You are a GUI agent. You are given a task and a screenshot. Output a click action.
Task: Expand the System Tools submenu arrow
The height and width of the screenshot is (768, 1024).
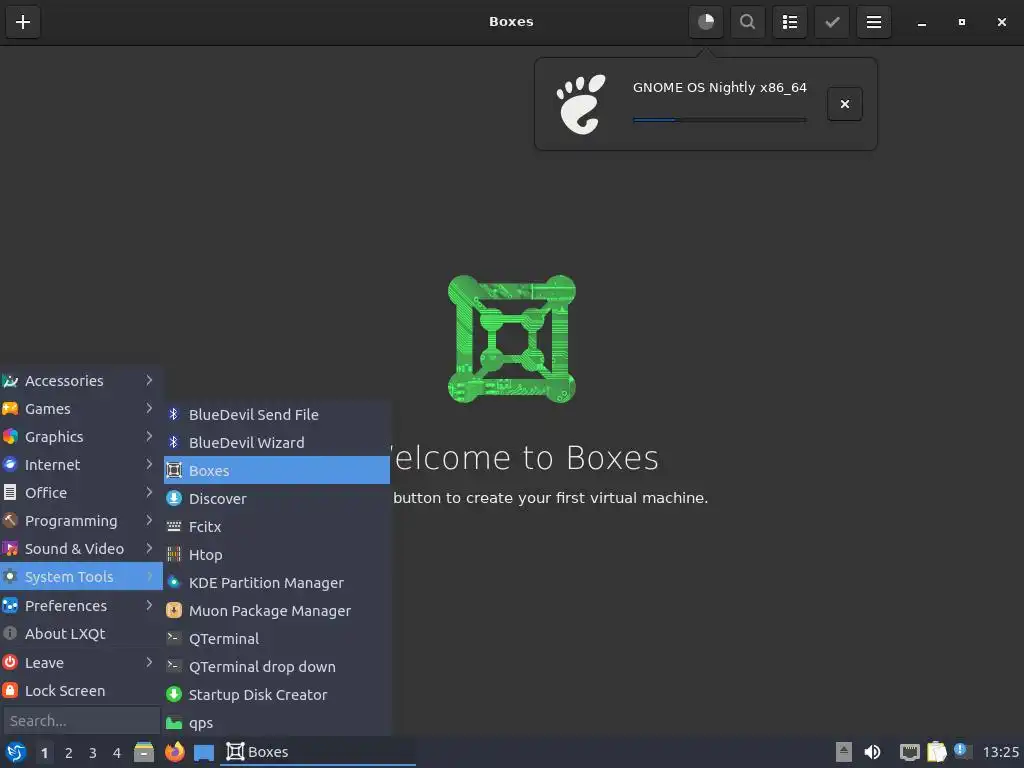[x=149, y=577]
